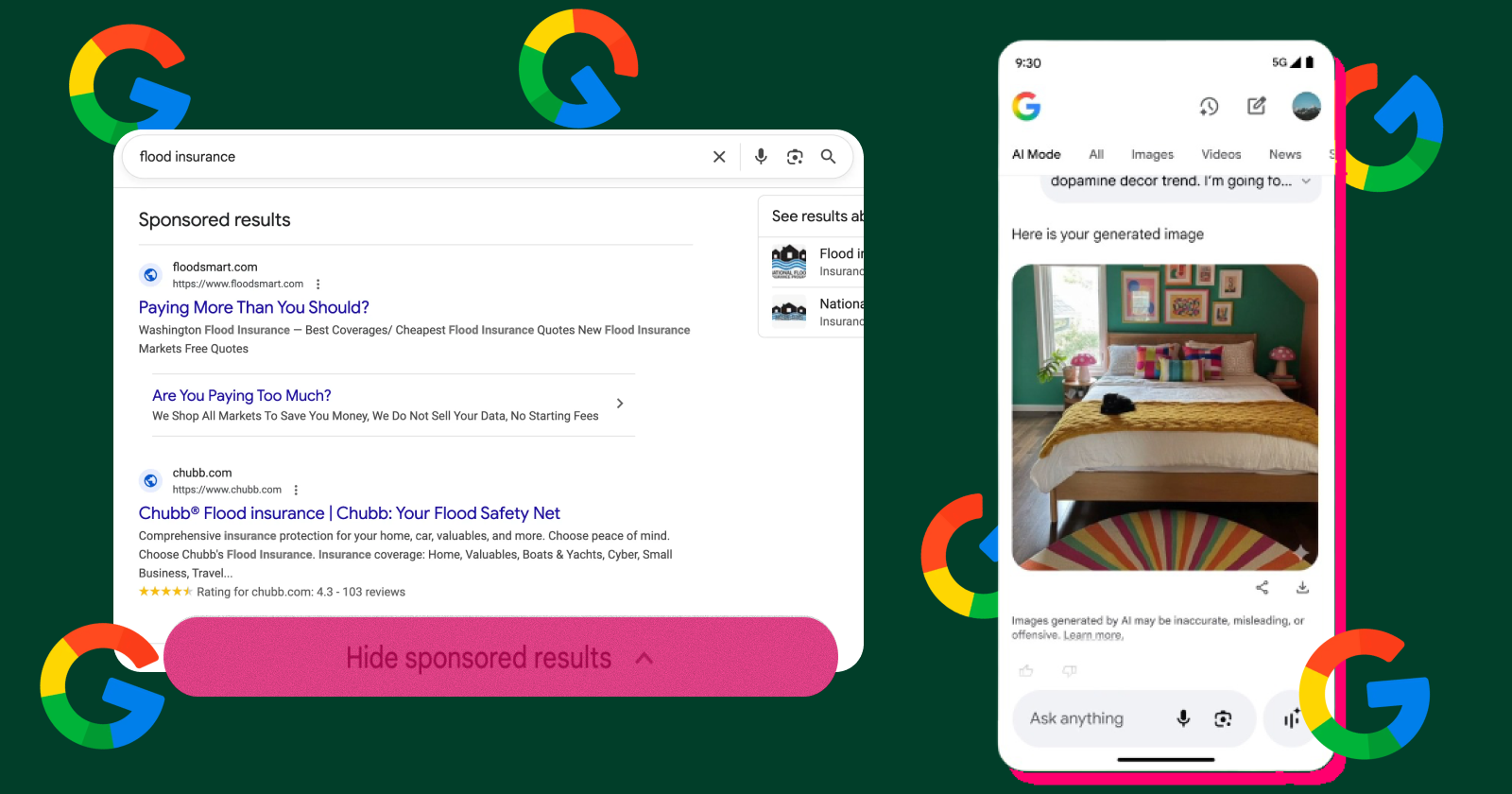Share the generated bedroom image

pyautogui.click(x=1262, y=588)
